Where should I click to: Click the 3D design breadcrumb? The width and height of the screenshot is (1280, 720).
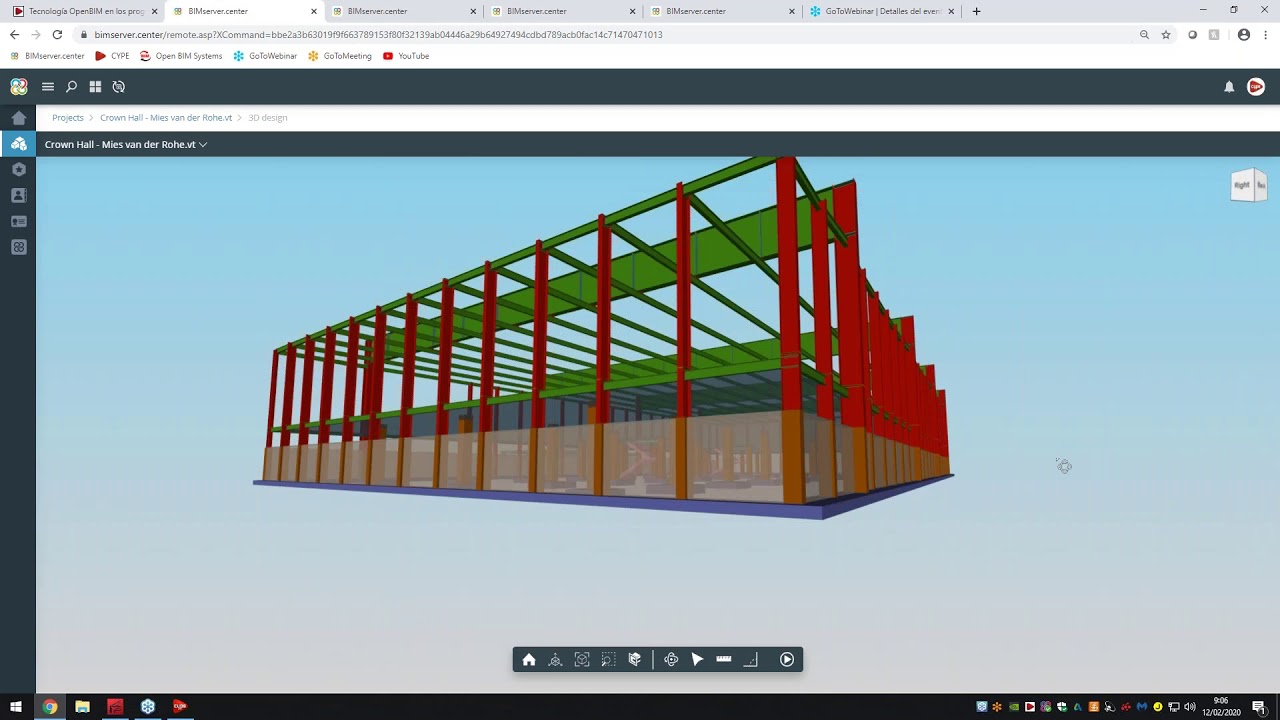[x=268, y=118]
